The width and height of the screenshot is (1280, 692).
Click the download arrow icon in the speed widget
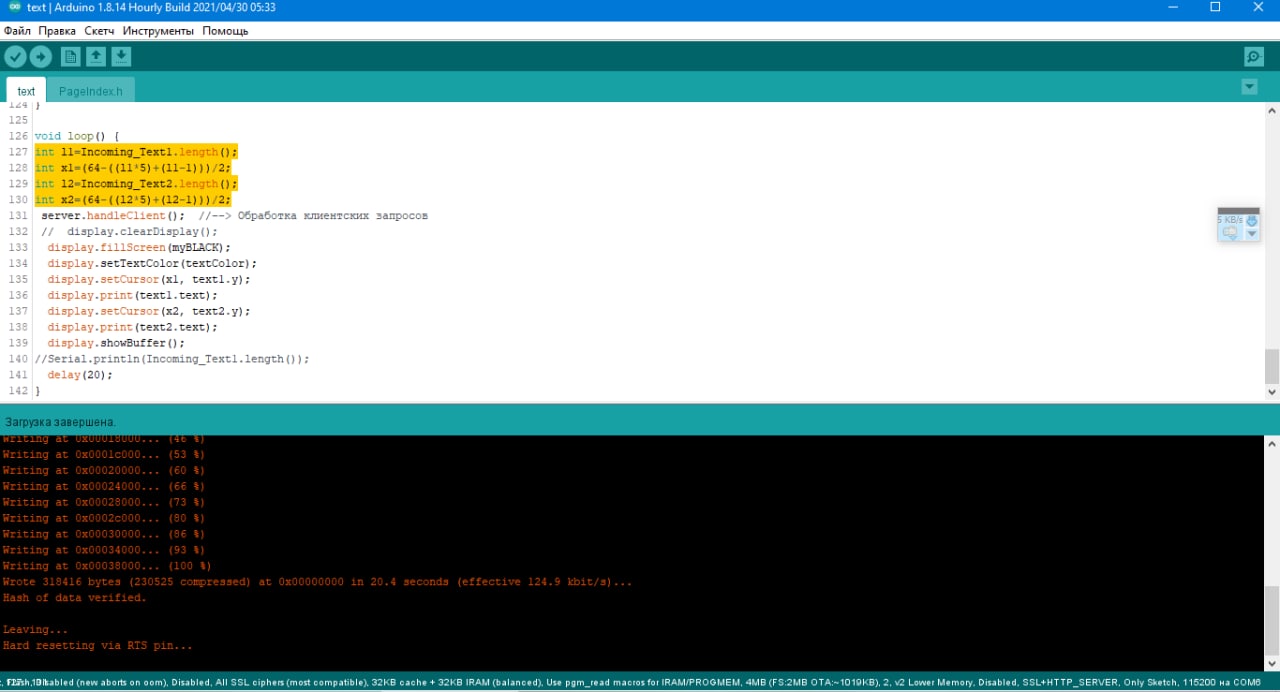click(1252, 220)
